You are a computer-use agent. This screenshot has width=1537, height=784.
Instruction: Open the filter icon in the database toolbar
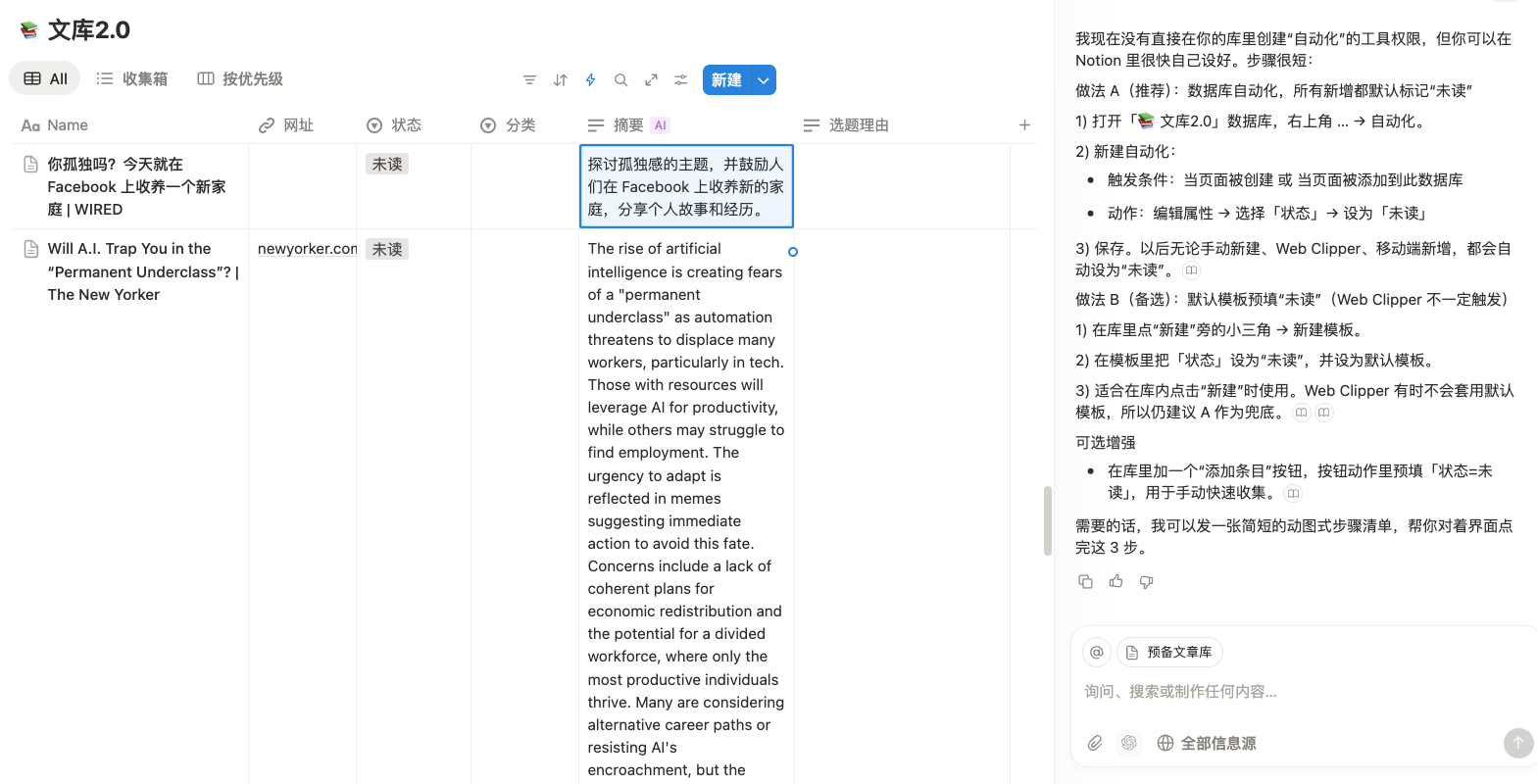coord(529,80)
